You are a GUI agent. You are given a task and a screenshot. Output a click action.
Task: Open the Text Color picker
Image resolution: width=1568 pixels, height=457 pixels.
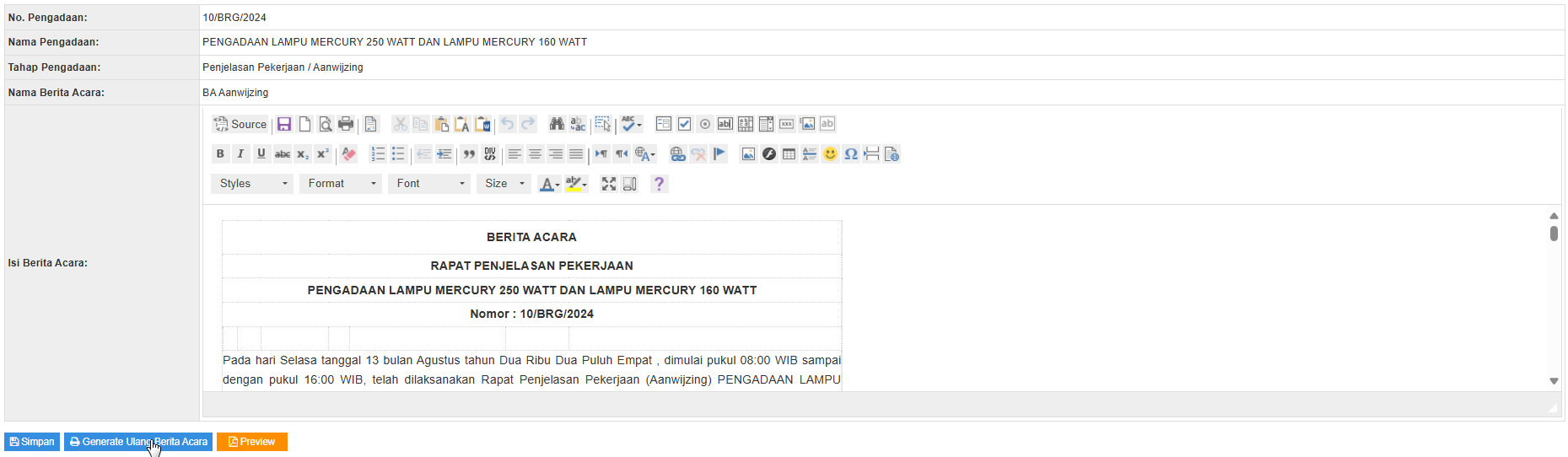pos(550,183)
